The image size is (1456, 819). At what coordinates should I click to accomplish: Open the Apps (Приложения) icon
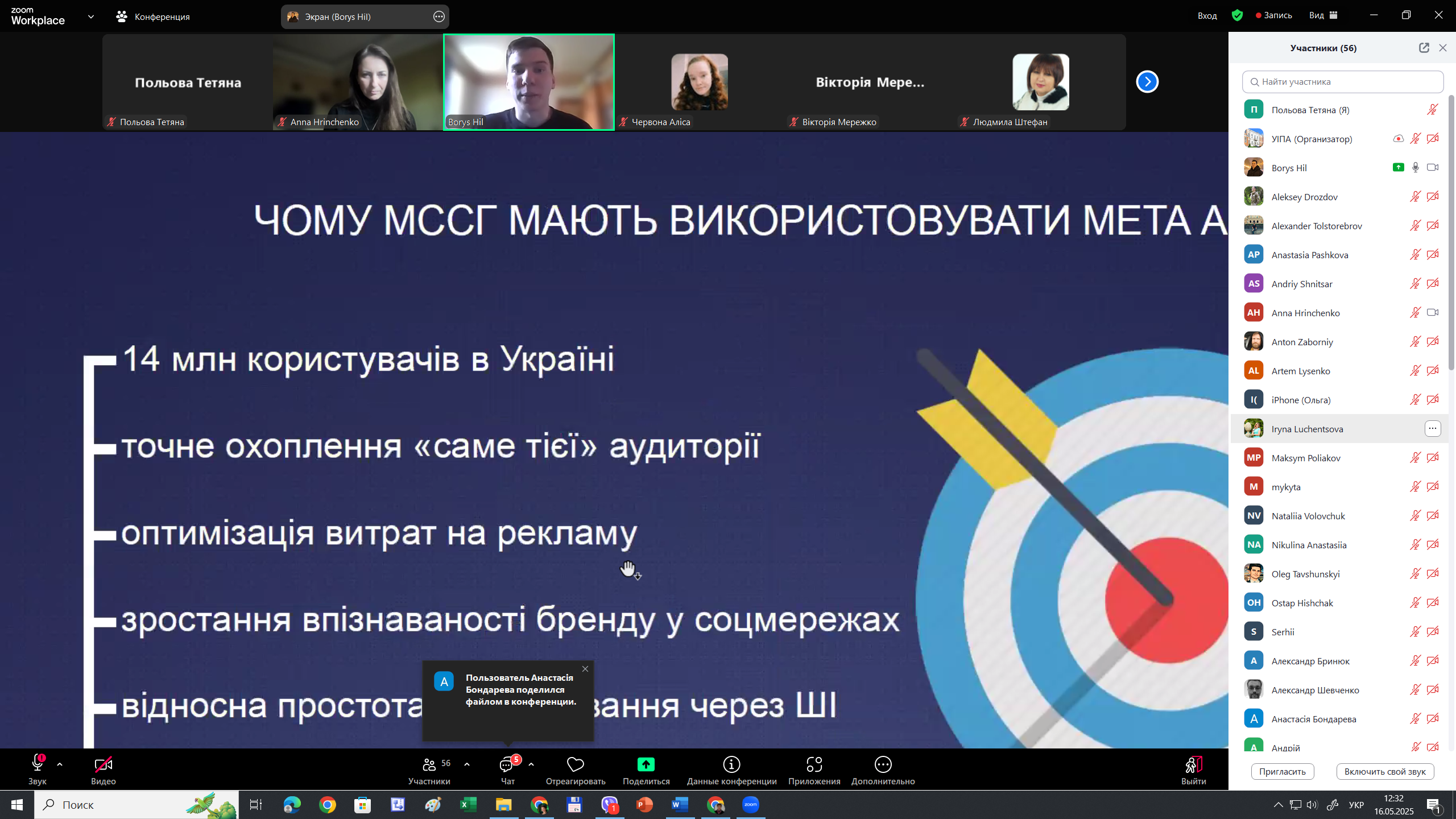(814, 765)
